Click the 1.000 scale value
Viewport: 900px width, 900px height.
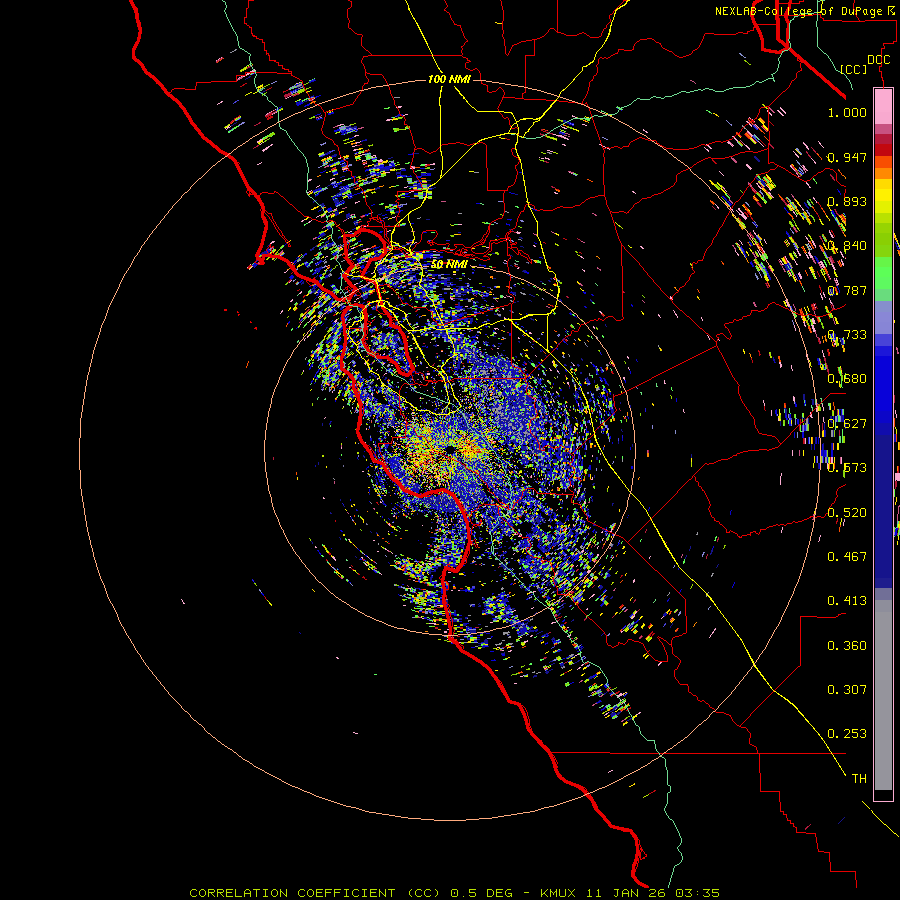click(847, 112)
